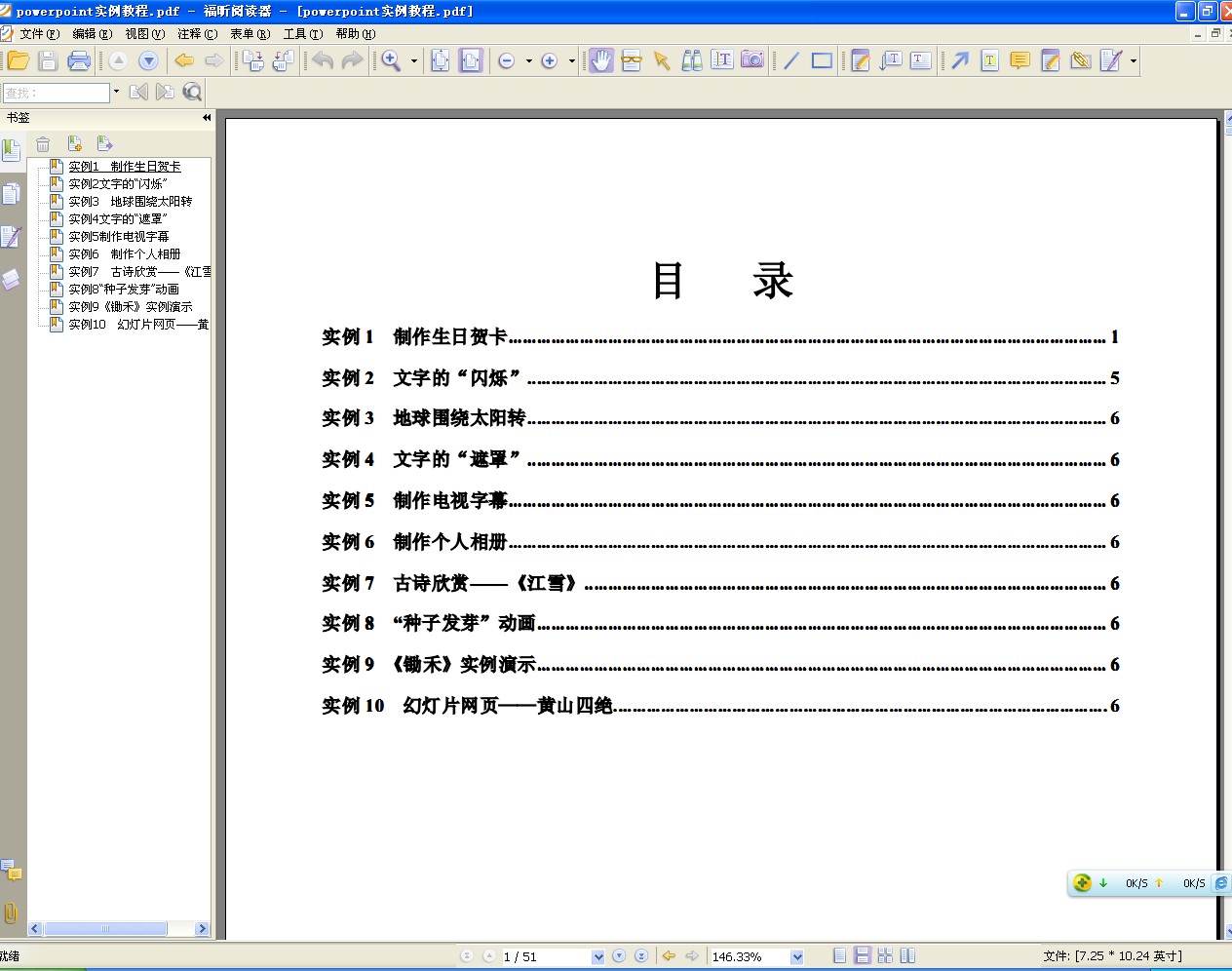Click the right arrow of bookmarks scrollbar
The width and height of the screenshot is (1232, 971).
pos(202,929)
